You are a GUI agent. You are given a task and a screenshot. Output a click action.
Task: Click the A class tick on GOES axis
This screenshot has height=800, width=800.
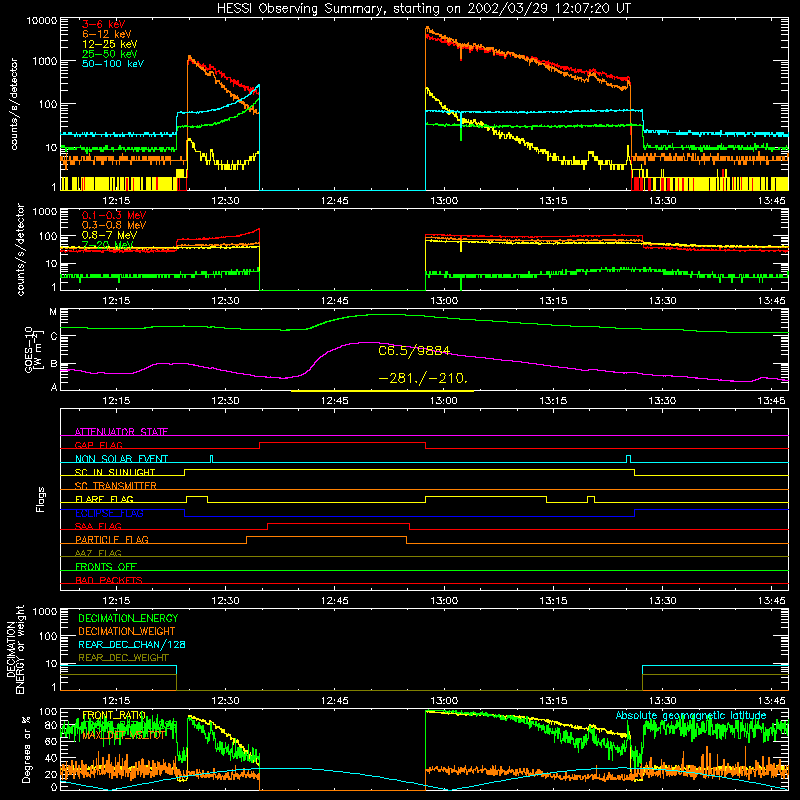click(54, 387)
